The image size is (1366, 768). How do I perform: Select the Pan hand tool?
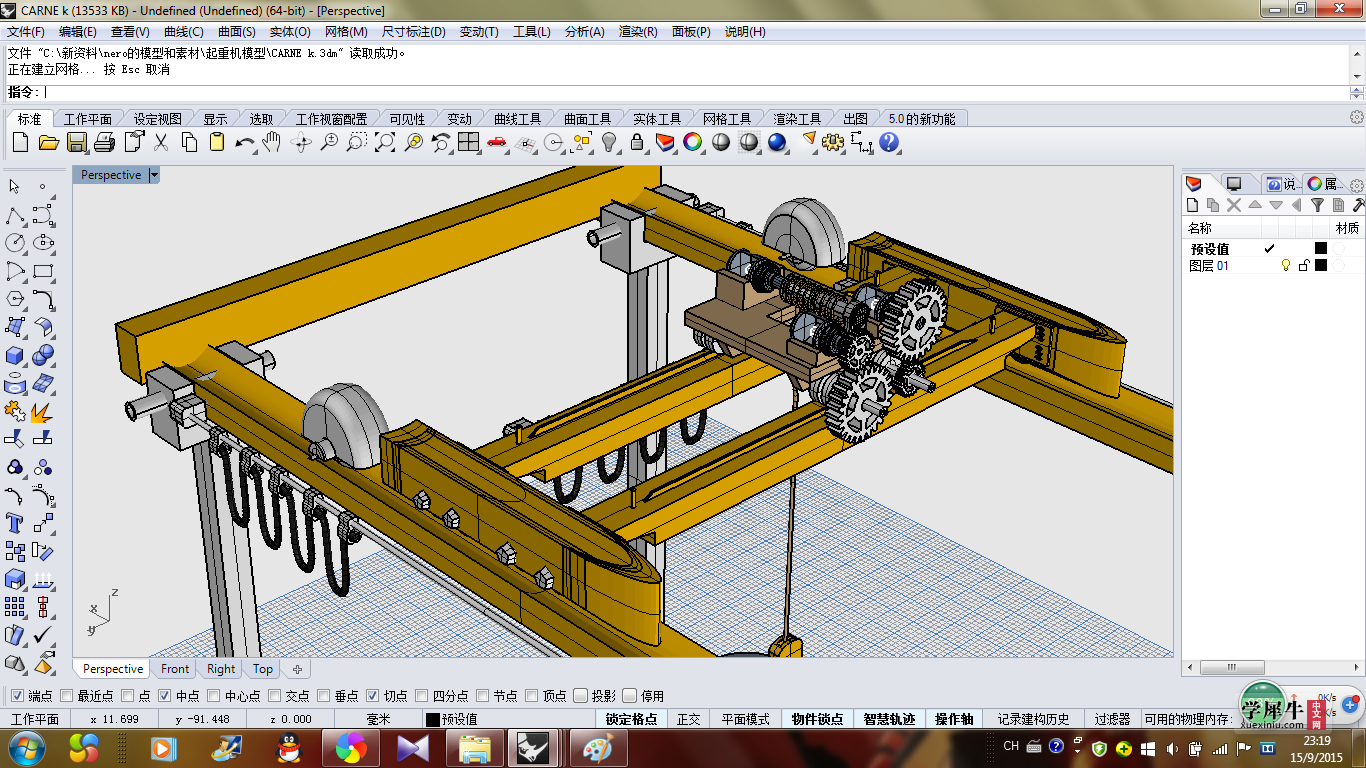(x=272, y=143)
